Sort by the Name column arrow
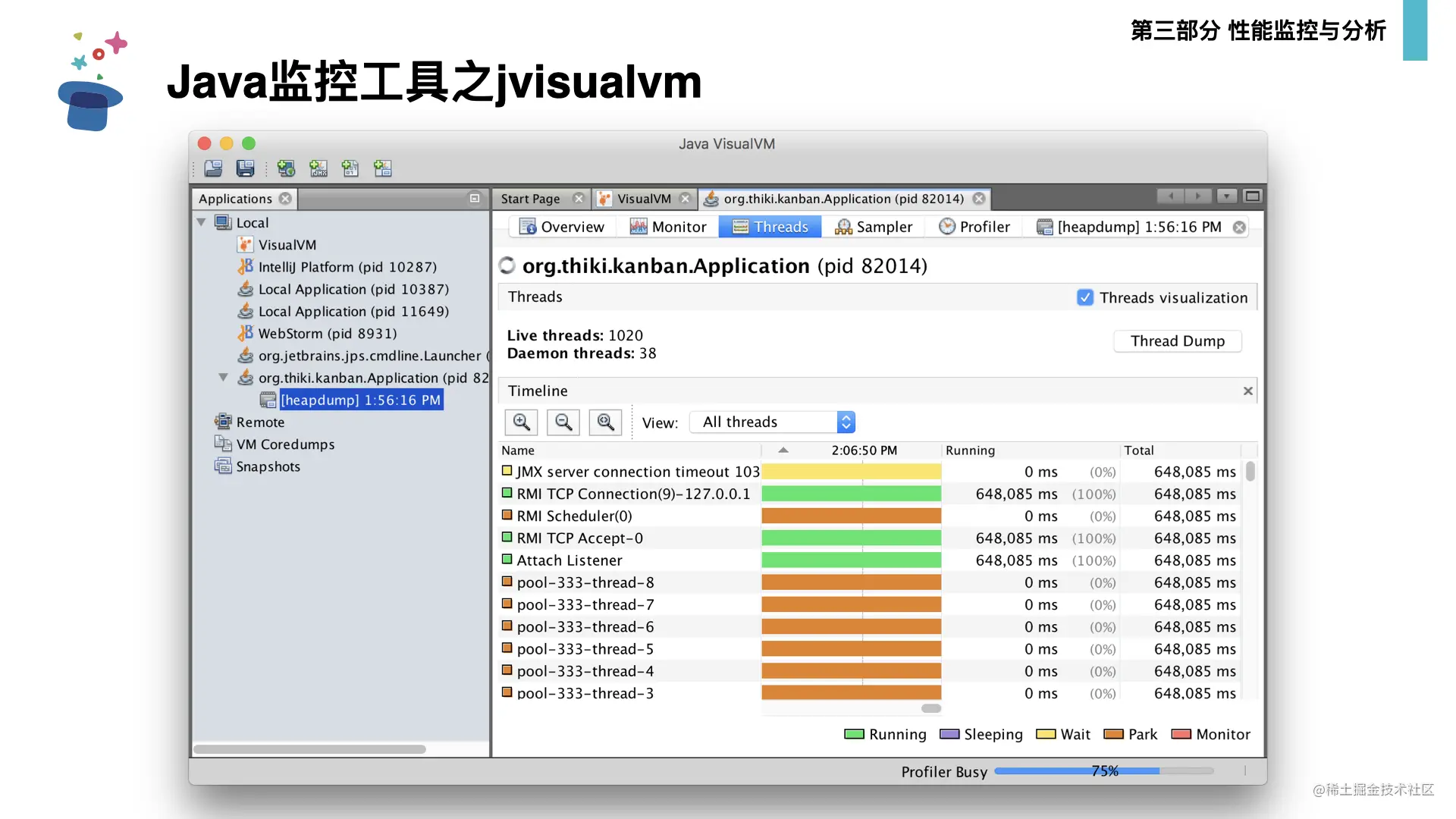Viewport: 1456px width, 819px height. pyautogui.click(x=783, y=450)
